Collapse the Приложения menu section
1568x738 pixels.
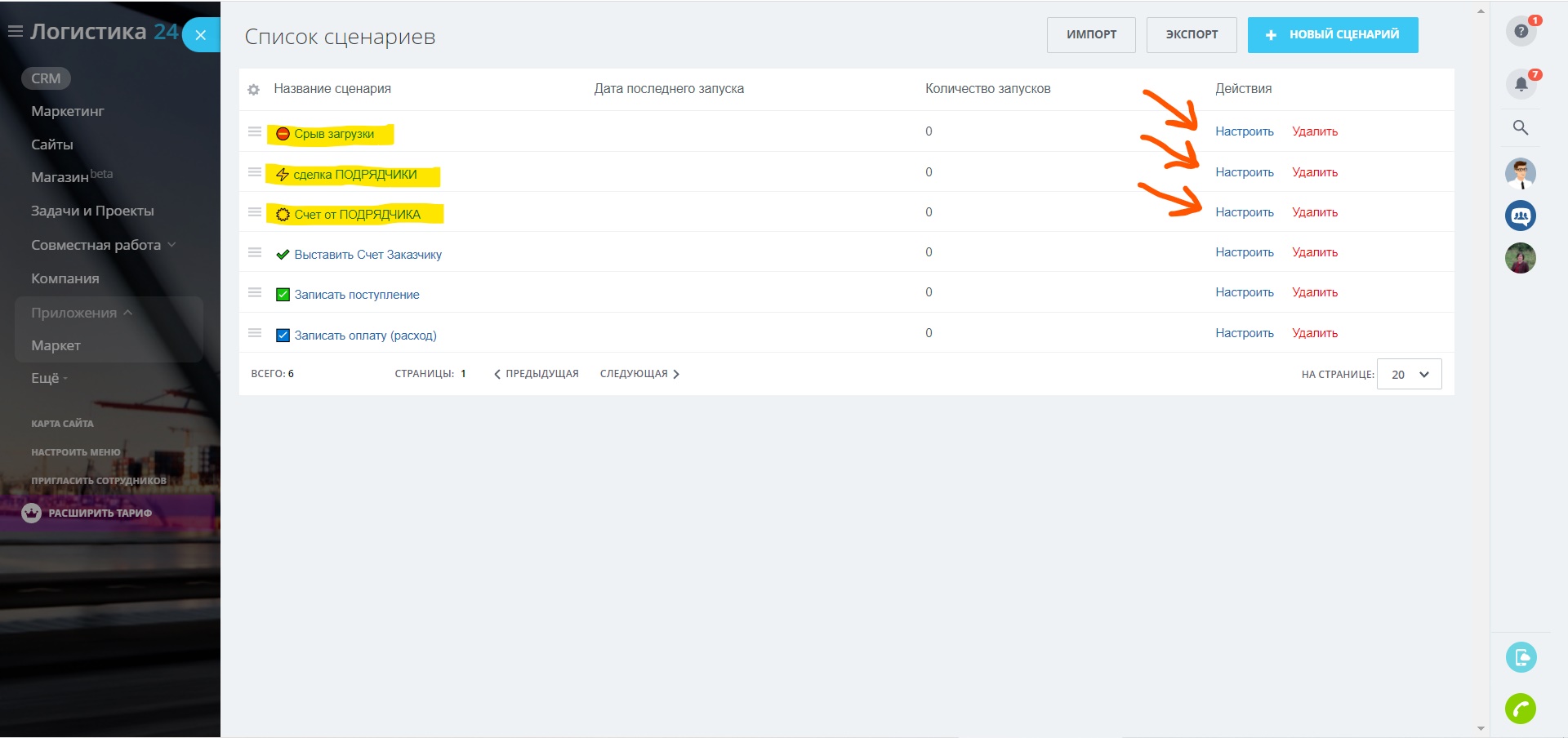(82, 313)
